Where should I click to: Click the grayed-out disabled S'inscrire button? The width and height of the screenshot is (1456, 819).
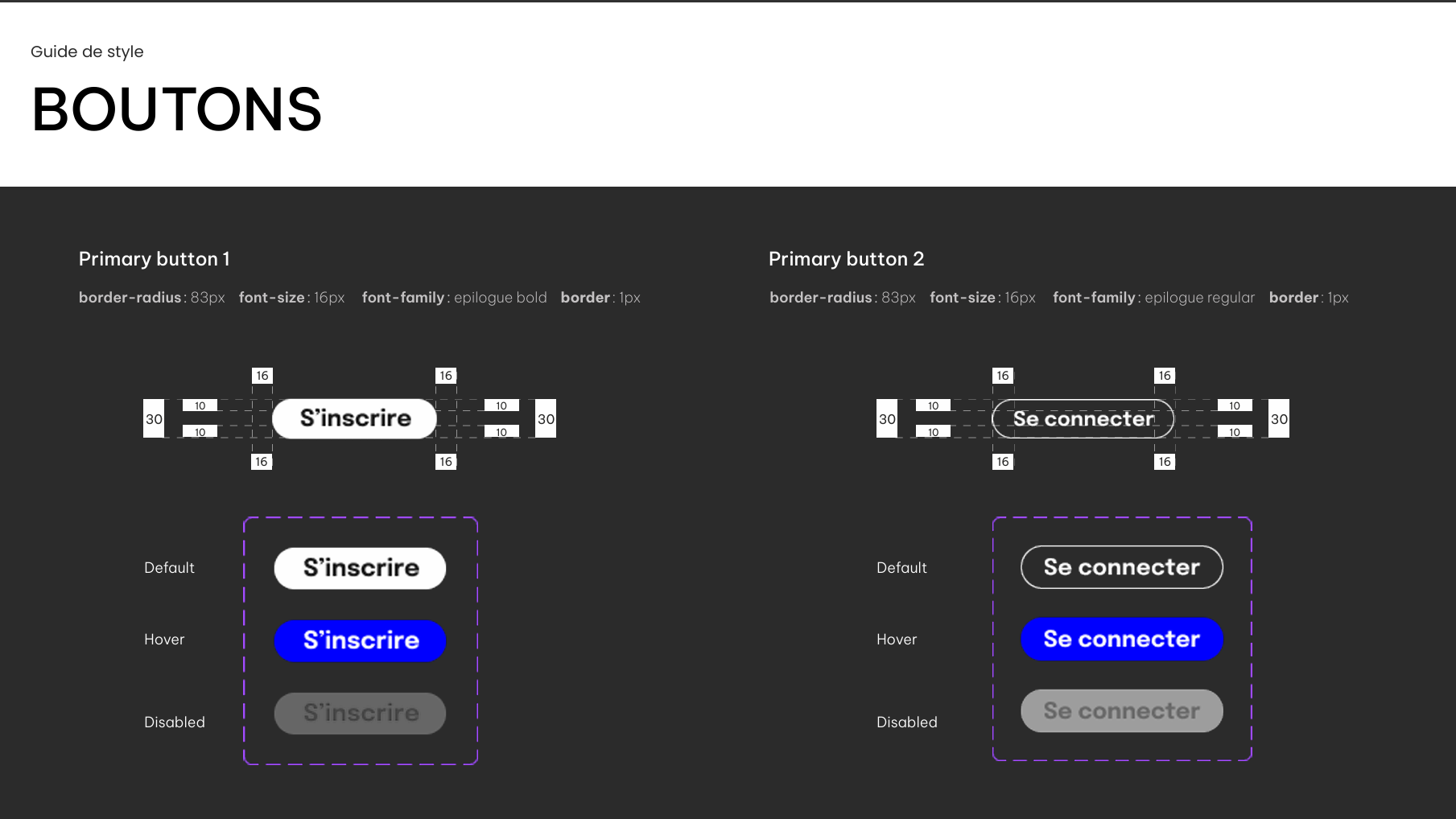tap(360, 713)
